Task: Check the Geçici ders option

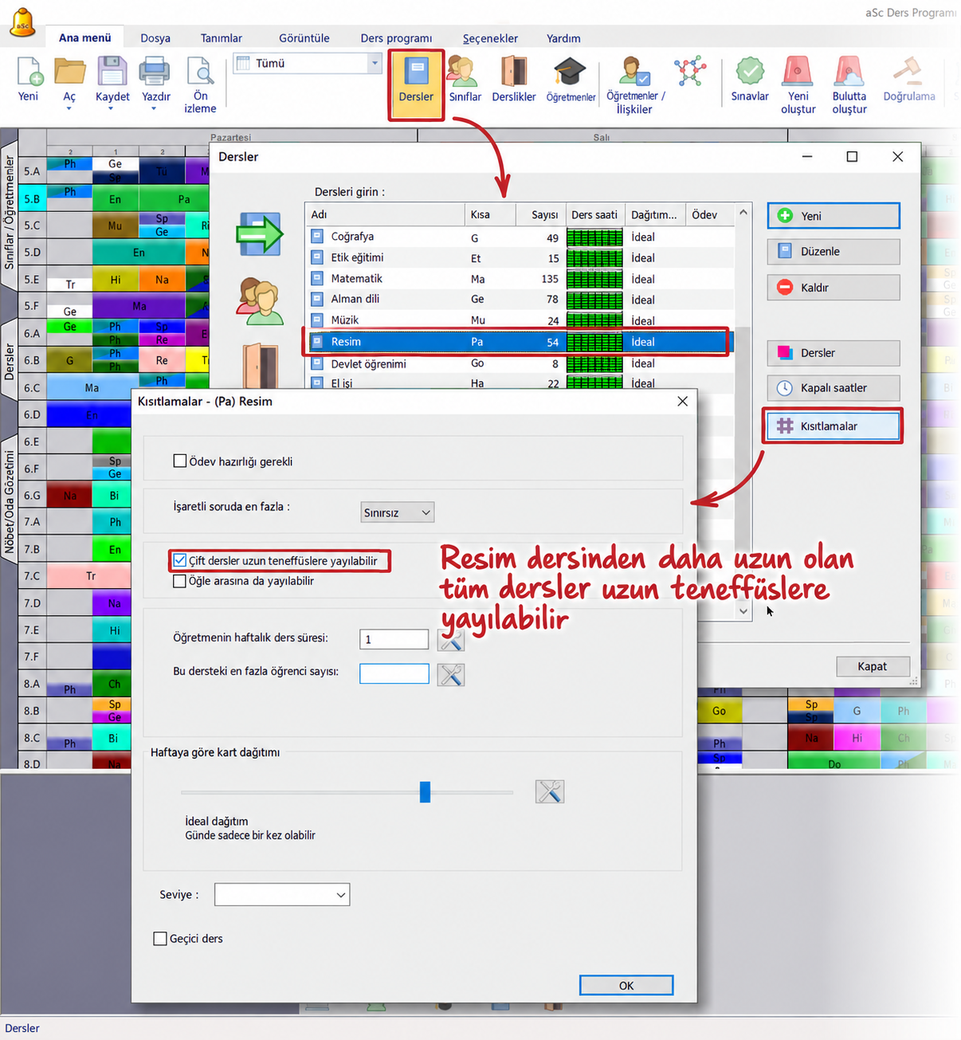Action: (160, 939)
